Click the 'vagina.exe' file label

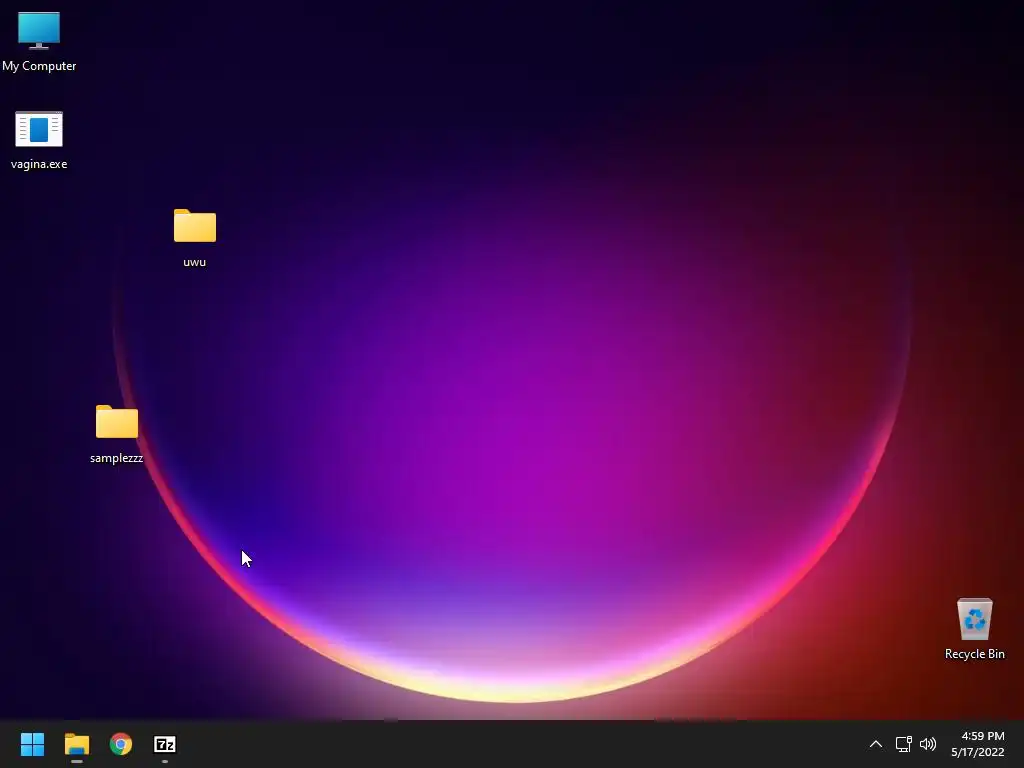[39, 164]
